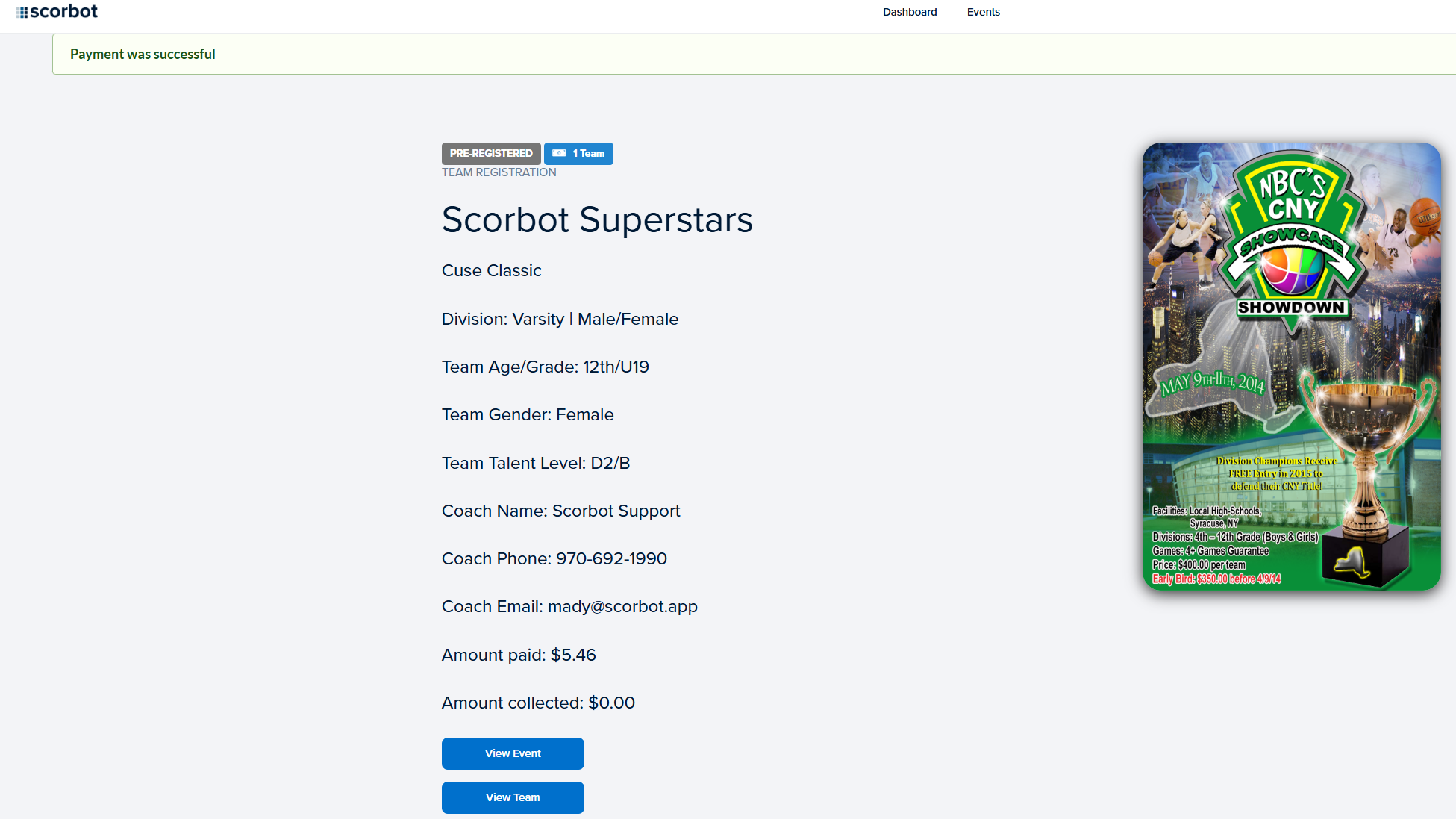Click the coach phone 970-692-1990
1456x819 pixels.
pos(611,559)
